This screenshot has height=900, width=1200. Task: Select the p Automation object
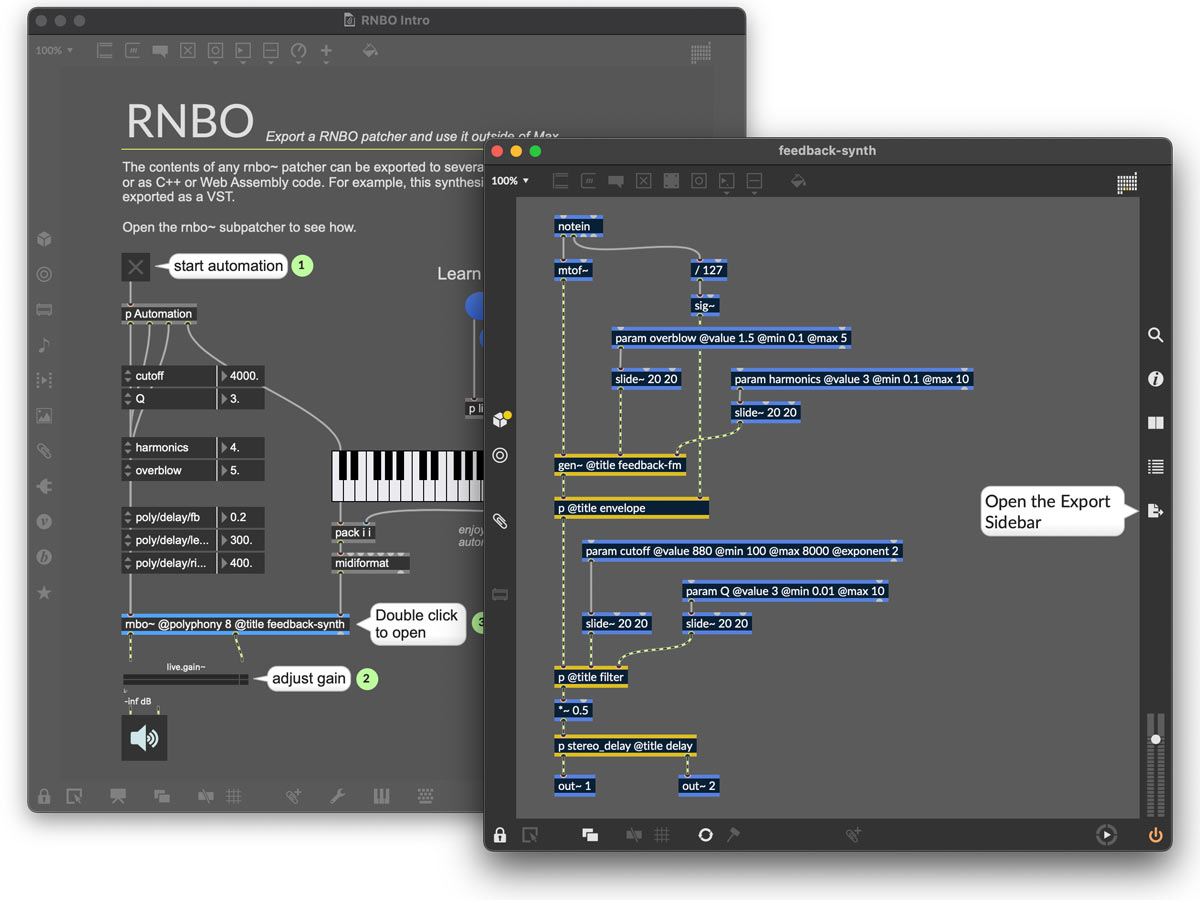[159, 314]
